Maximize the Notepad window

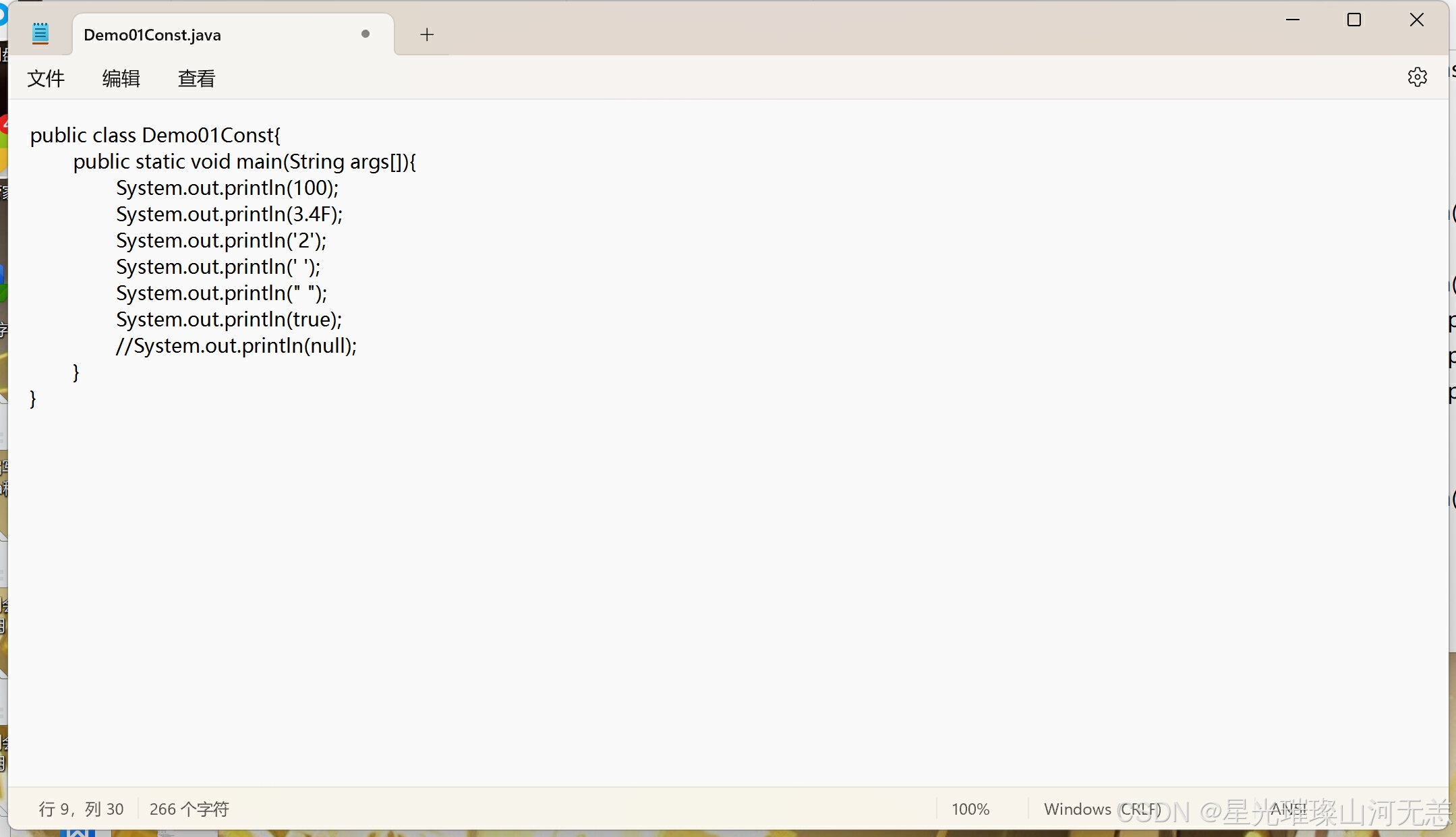click(1353, 20)
